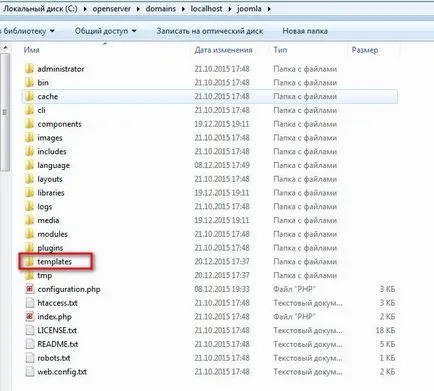434x391 pixels.
Task: Go to localhost in address bar
Action: point(206,9)
